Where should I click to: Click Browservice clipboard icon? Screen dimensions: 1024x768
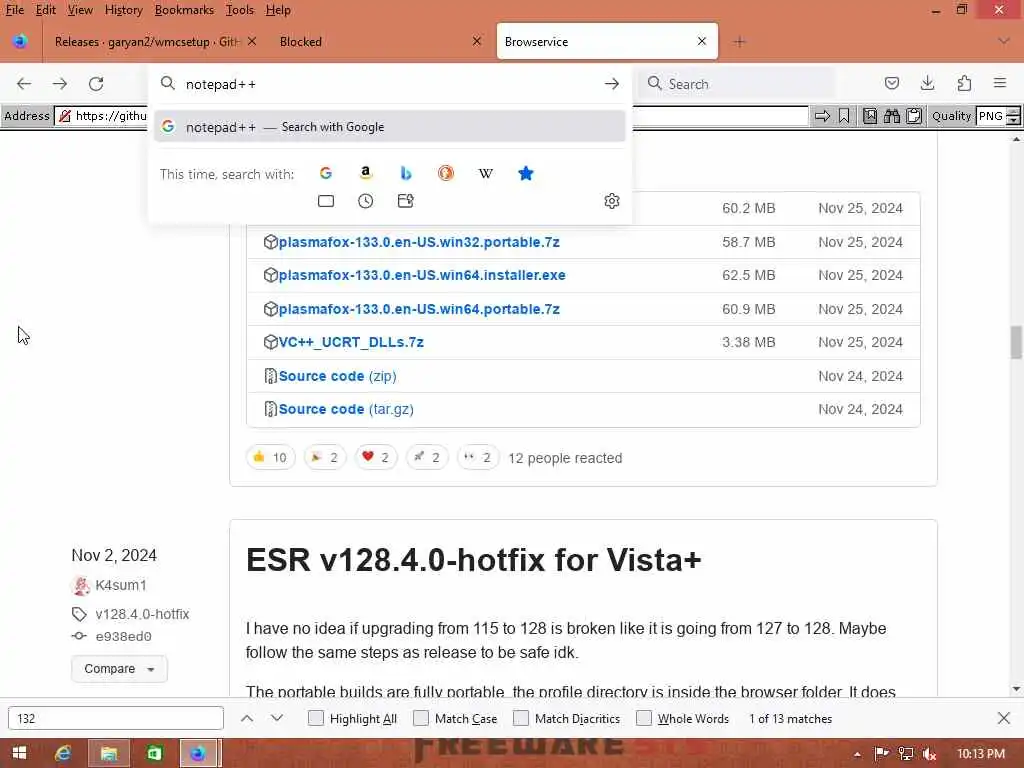point(914,116)
